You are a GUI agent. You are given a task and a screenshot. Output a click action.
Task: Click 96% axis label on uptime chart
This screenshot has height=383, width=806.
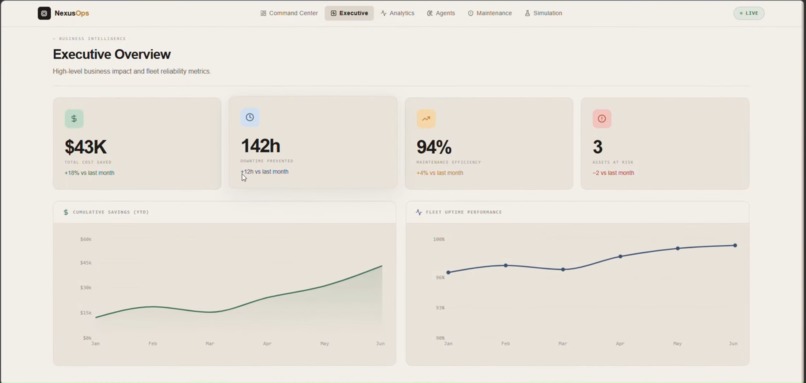tap(440, 278)
